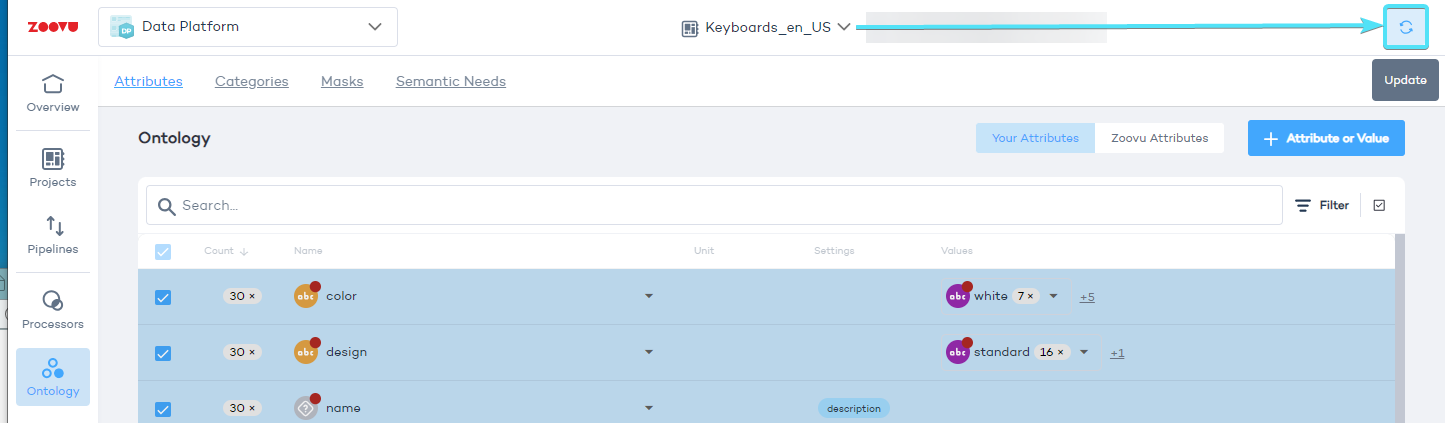Open Processors from the sidebar
This screenshot has height=423, width=1445.
[x=53, y=310]
